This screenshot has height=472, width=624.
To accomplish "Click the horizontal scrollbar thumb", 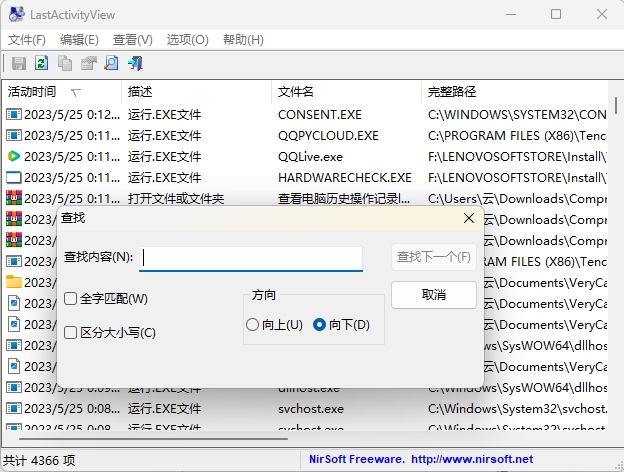I will pos(153,439).
